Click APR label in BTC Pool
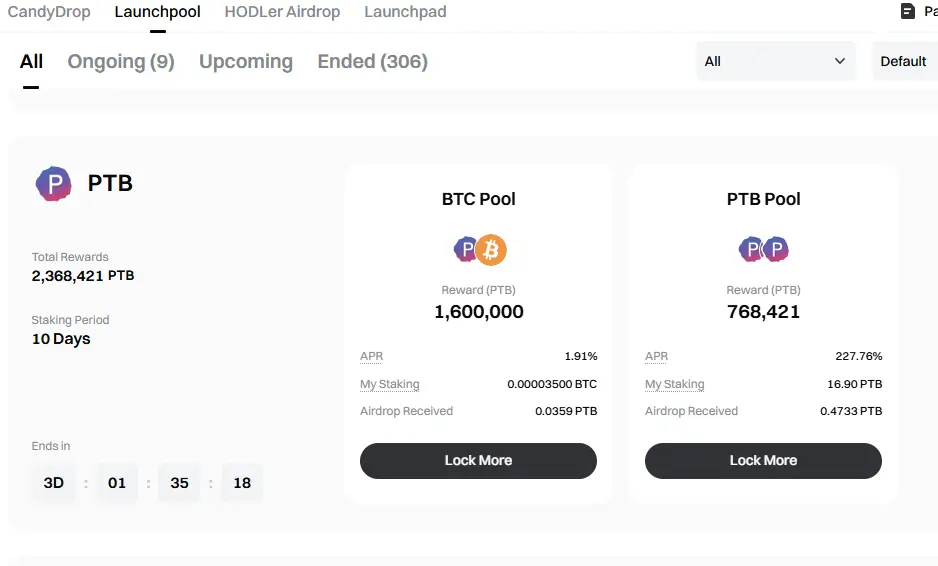This screenshot has width=938, height=566. 371,356
